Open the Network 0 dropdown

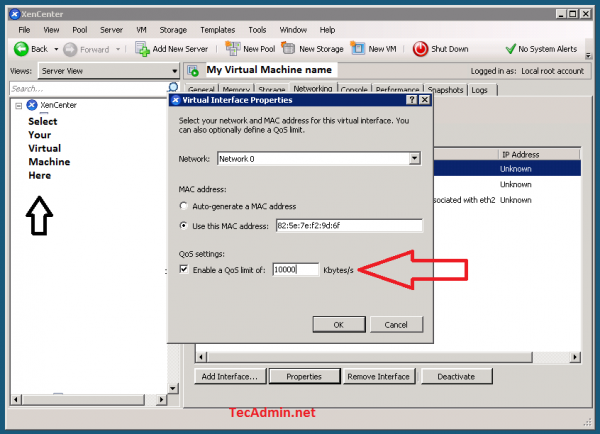414,159
